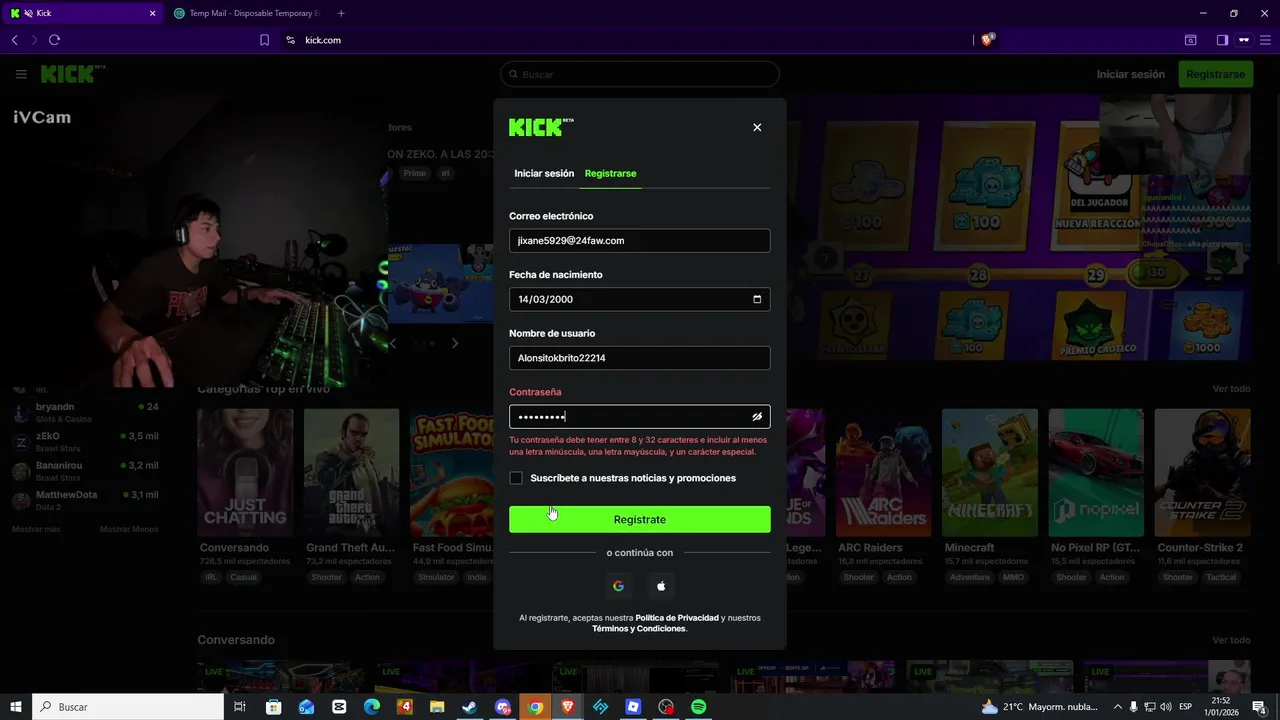Toggle password visibility eye icon
The height and width of the screenshot is (720, 1280).
point(757,417)
